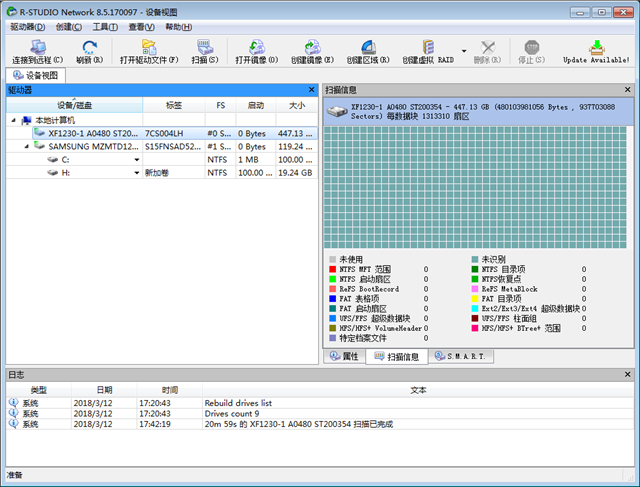
Task: Click the Update Available icon
Action: (596, 47)
